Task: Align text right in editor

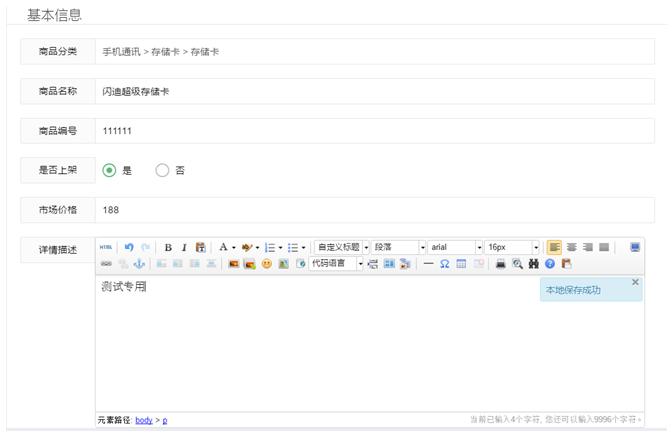Action: (x=587, y=247)
